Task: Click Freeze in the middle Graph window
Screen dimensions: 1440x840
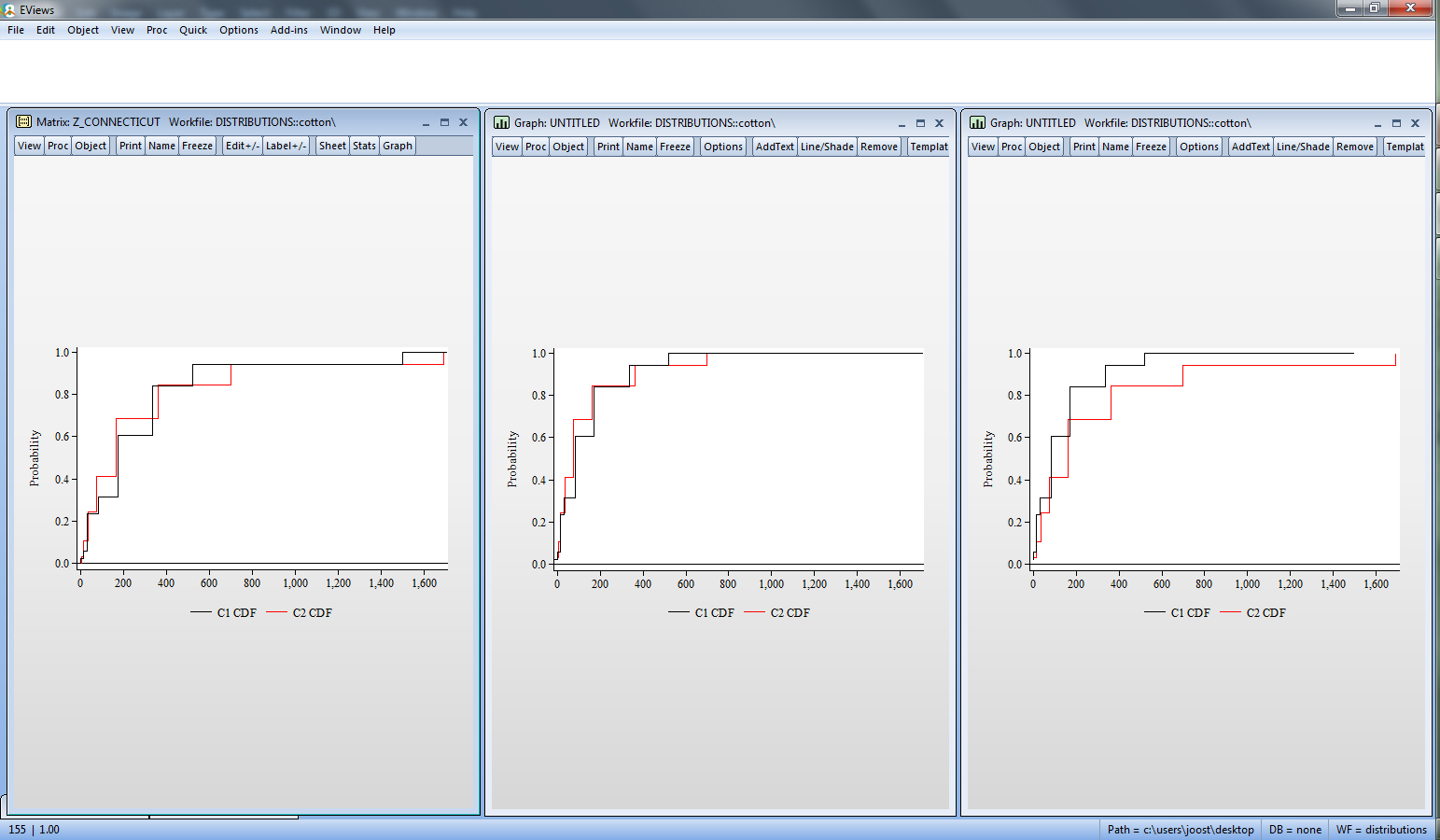Action: pos(675,147)
